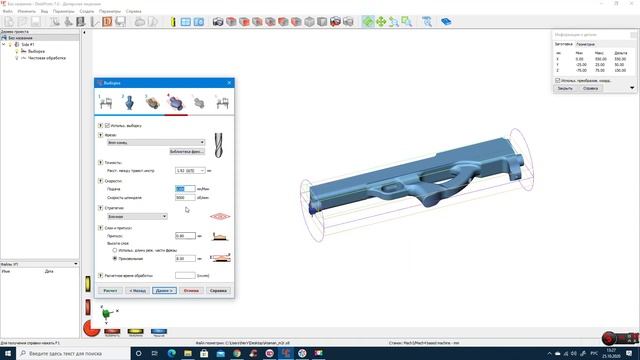Focus the Подача feed rate field
This screenshot has width=640, height=360.
click(x=185, y=189)
